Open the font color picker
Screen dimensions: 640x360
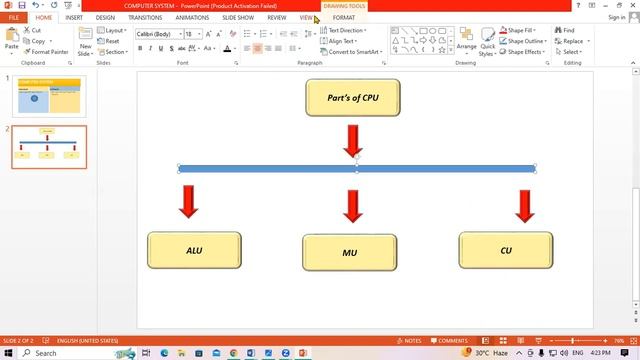pos(235,49)
